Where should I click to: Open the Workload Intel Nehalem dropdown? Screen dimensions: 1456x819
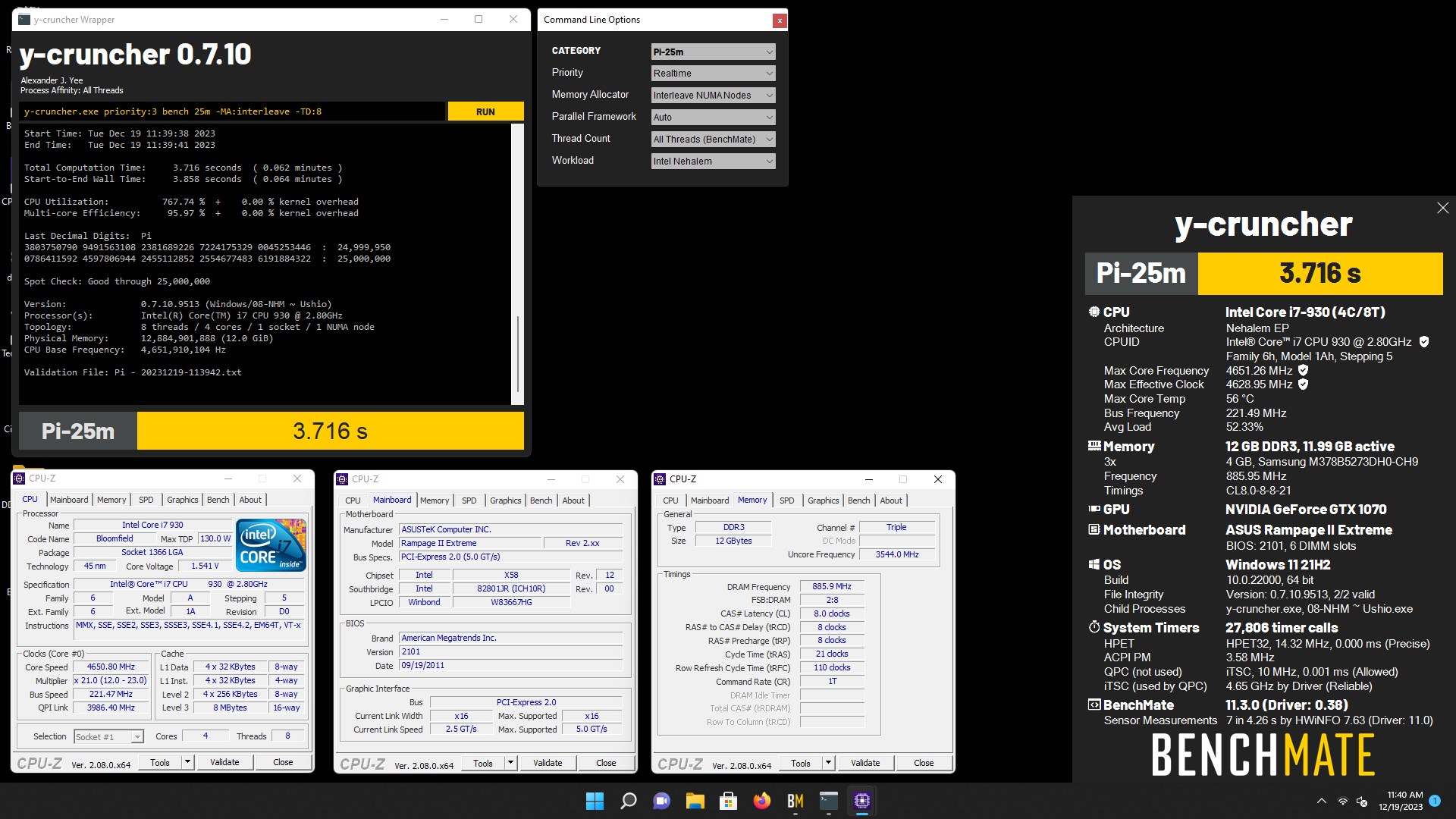(713, 162)
